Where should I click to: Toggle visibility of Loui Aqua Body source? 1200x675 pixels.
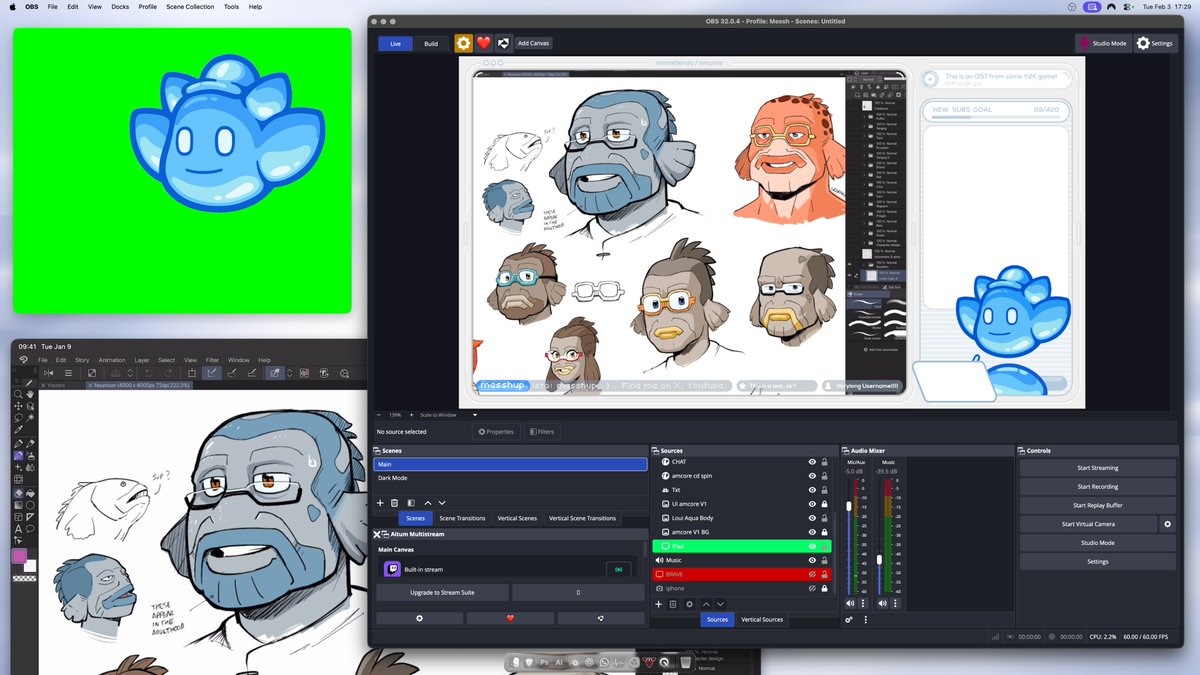(812, 518)
